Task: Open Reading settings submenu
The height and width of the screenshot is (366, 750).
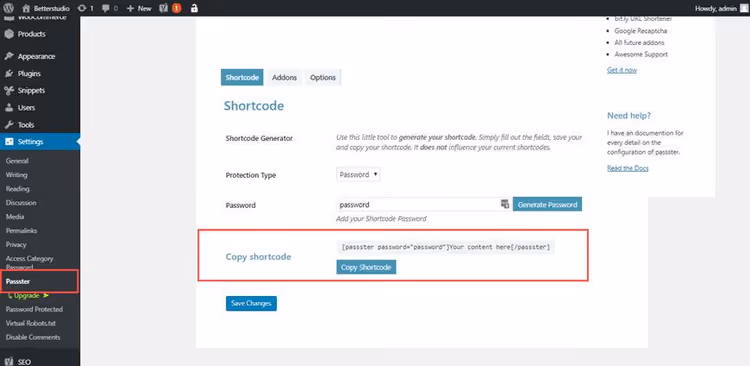Action: point(17,189)
